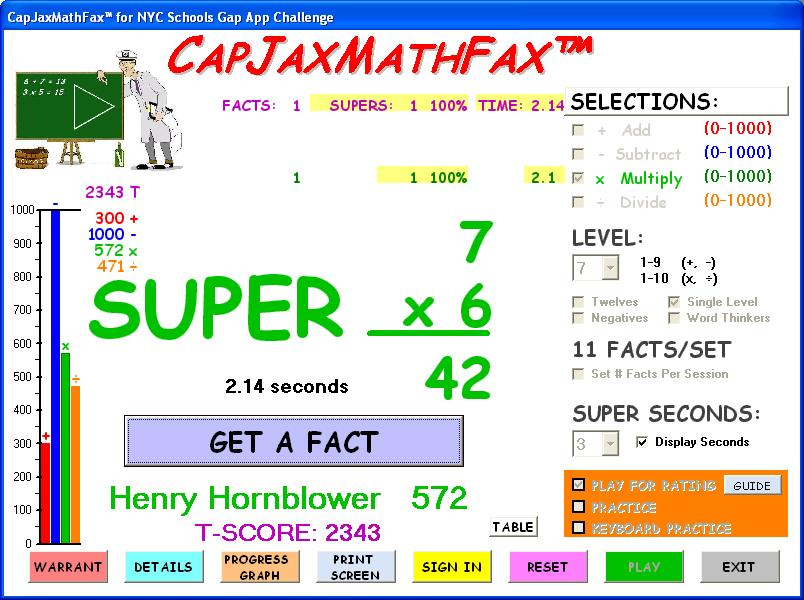The image size is (804, 600).
Task: Click the TIME: 2.14 statistic
Action: [521, 105]
